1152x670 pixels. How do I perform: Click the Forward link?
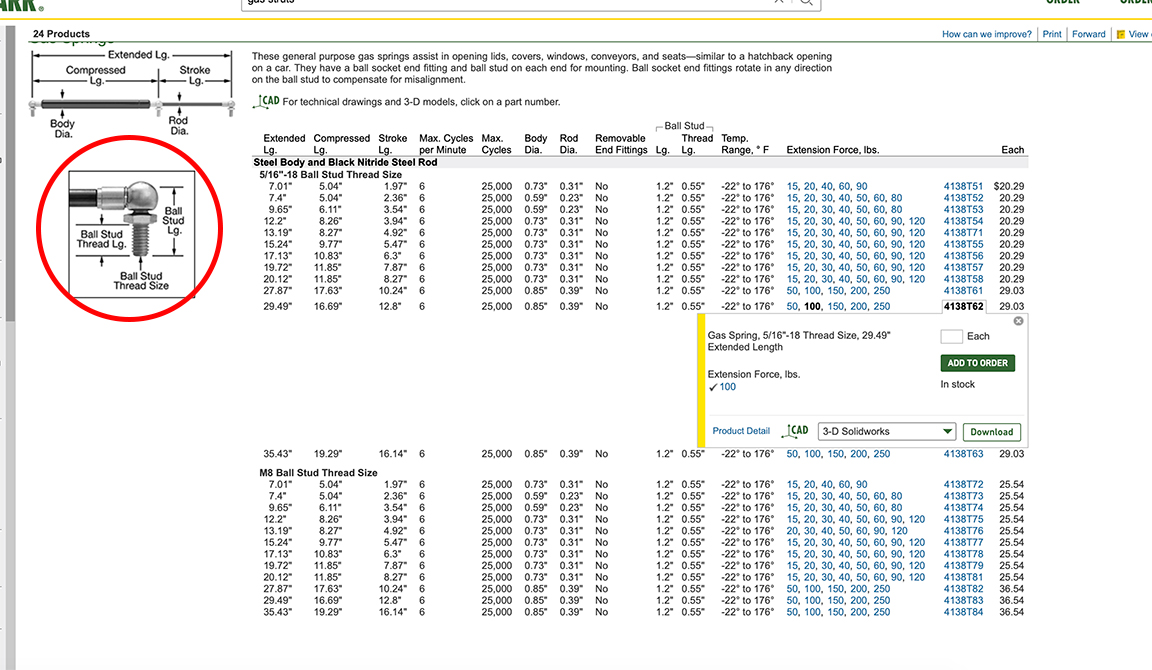(x=1088, y=35)
